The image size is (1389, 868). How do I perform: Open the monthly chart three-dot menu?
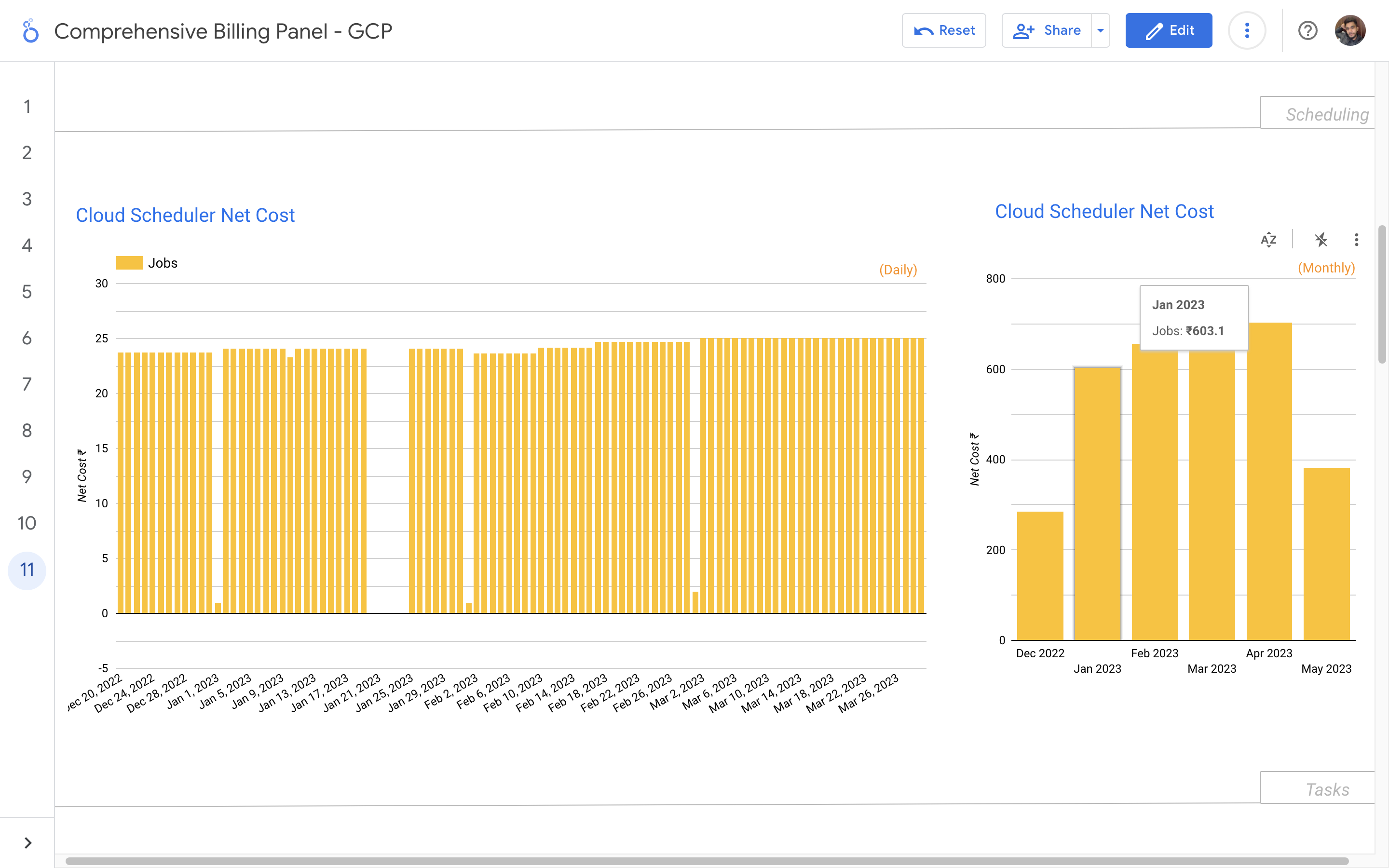point(1356,239)
